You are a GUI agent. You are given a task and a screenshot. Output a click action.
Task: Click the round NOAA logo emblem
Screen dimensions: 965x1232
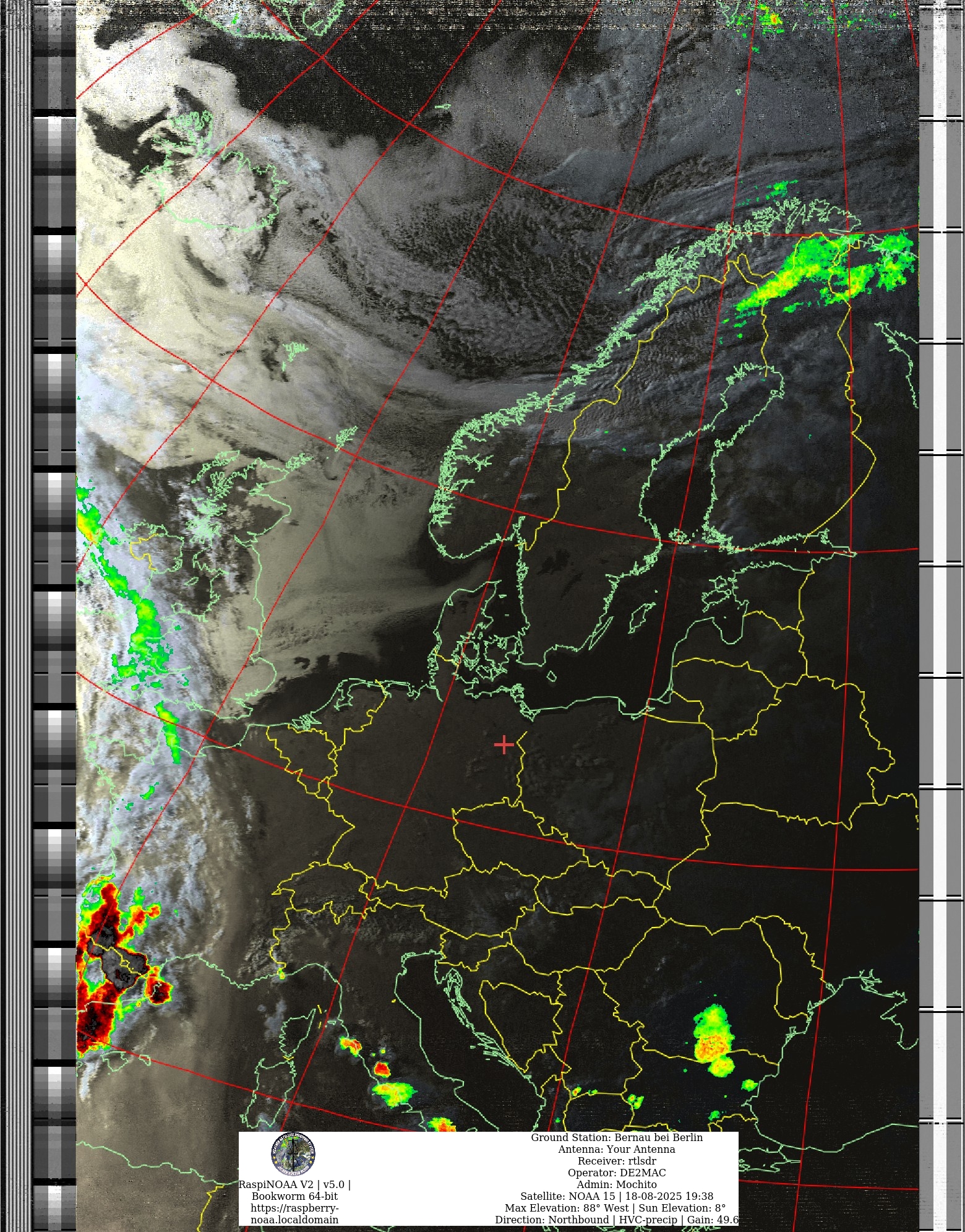click(293, 1154)
